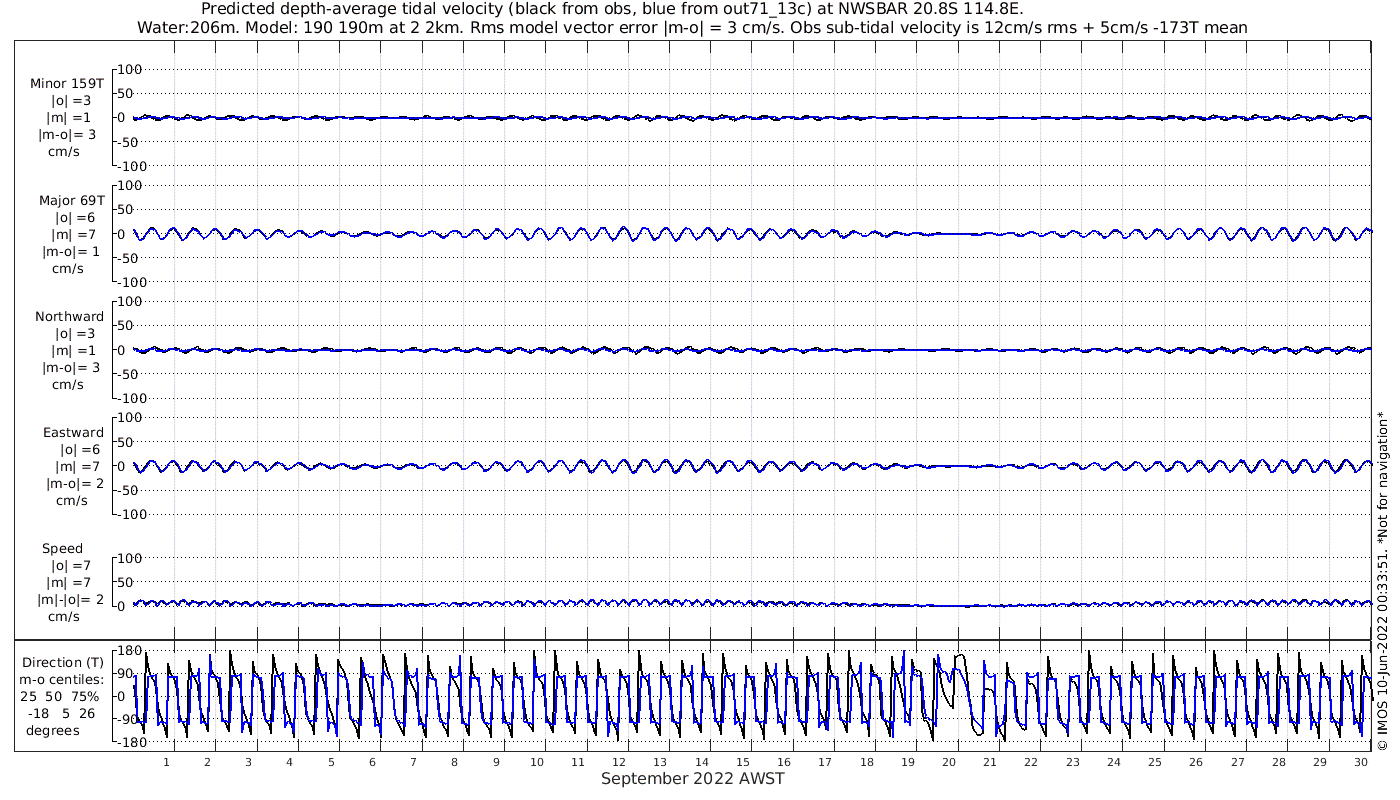Click the 'm-o centiles:' label
Image resolution: width=1400 pixels, height=800 pixels.
(x=62, y=679)
